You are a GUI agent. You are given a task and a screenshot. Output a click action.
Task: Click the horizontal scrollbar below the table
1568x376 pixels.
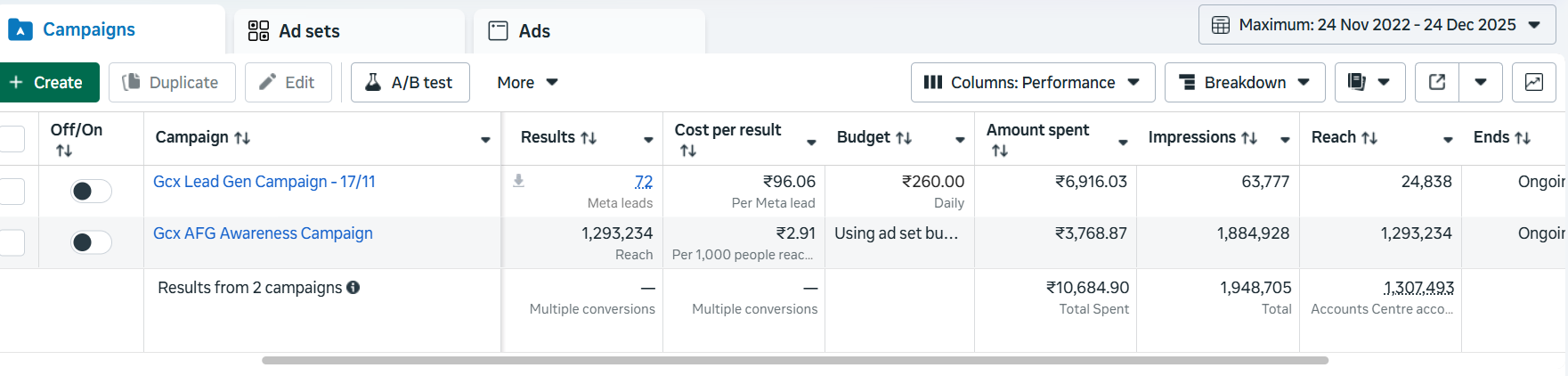(794, 361)
